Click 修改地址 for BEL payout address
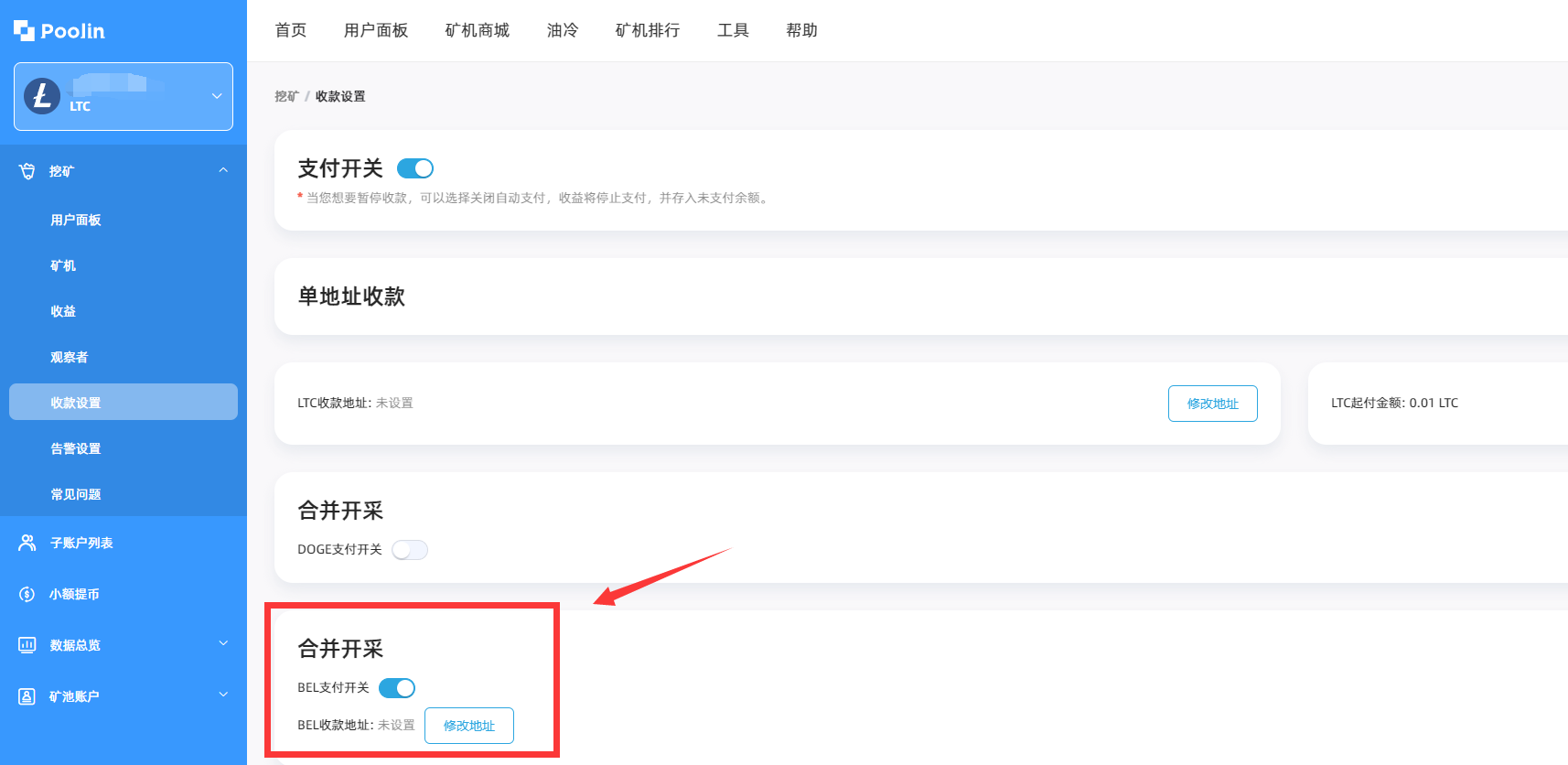Viewport: 1568px width, 765px height. tap(469, 726)
